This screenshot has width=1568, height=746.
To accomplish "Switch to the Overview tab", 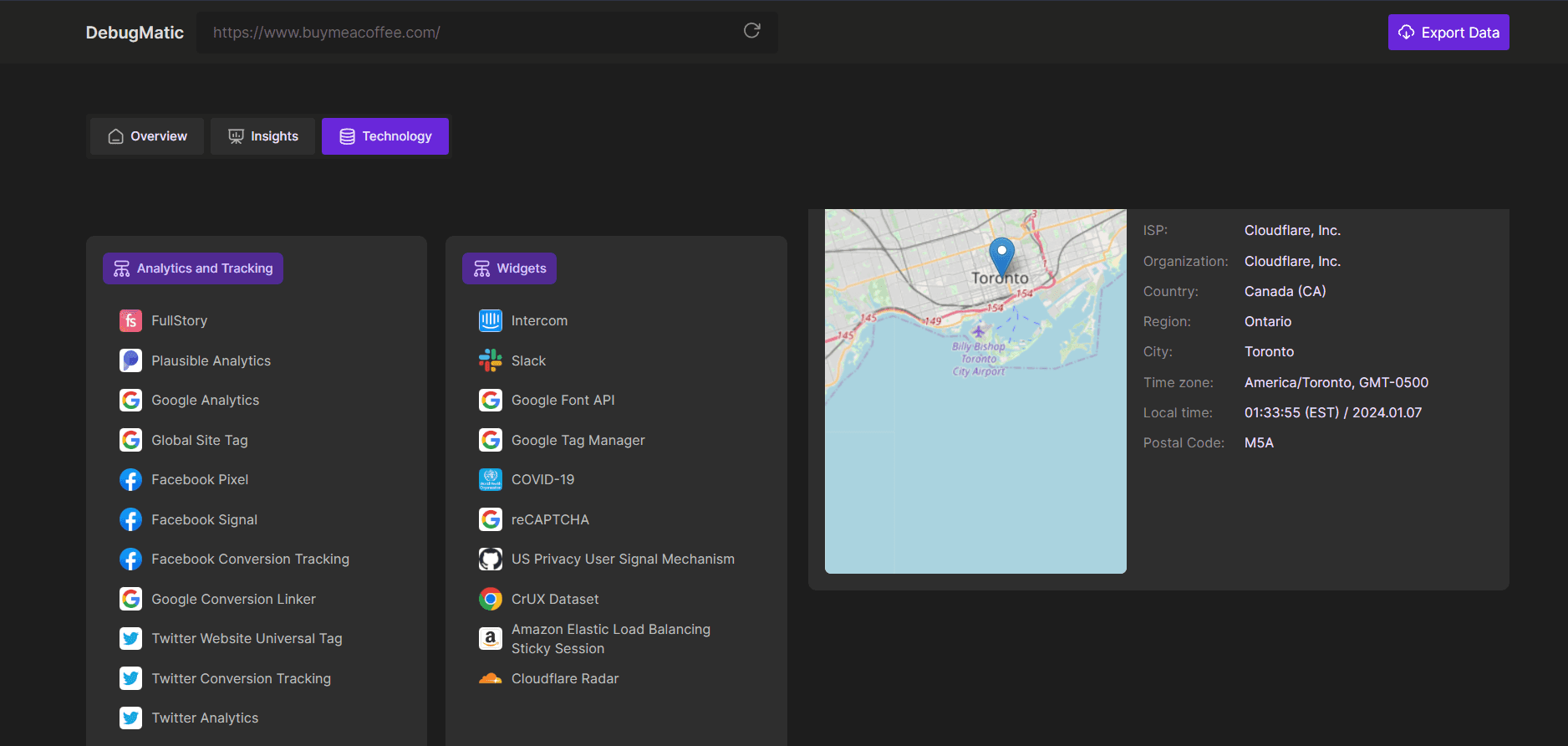I will pyautogui.click(x=147, y=136).
